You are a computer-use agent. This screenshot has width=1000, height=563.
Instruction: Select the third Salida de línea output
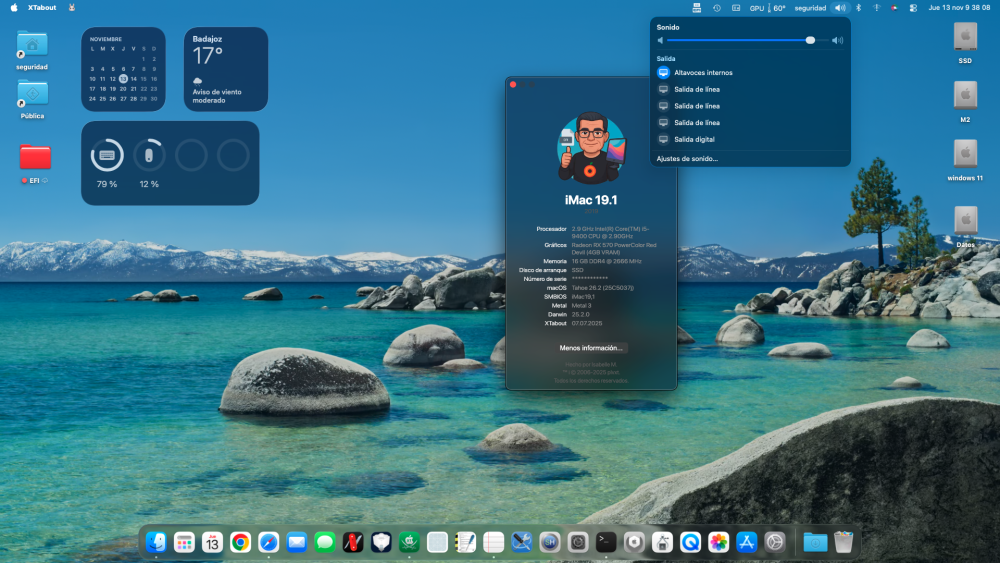(x=750, y=122)
